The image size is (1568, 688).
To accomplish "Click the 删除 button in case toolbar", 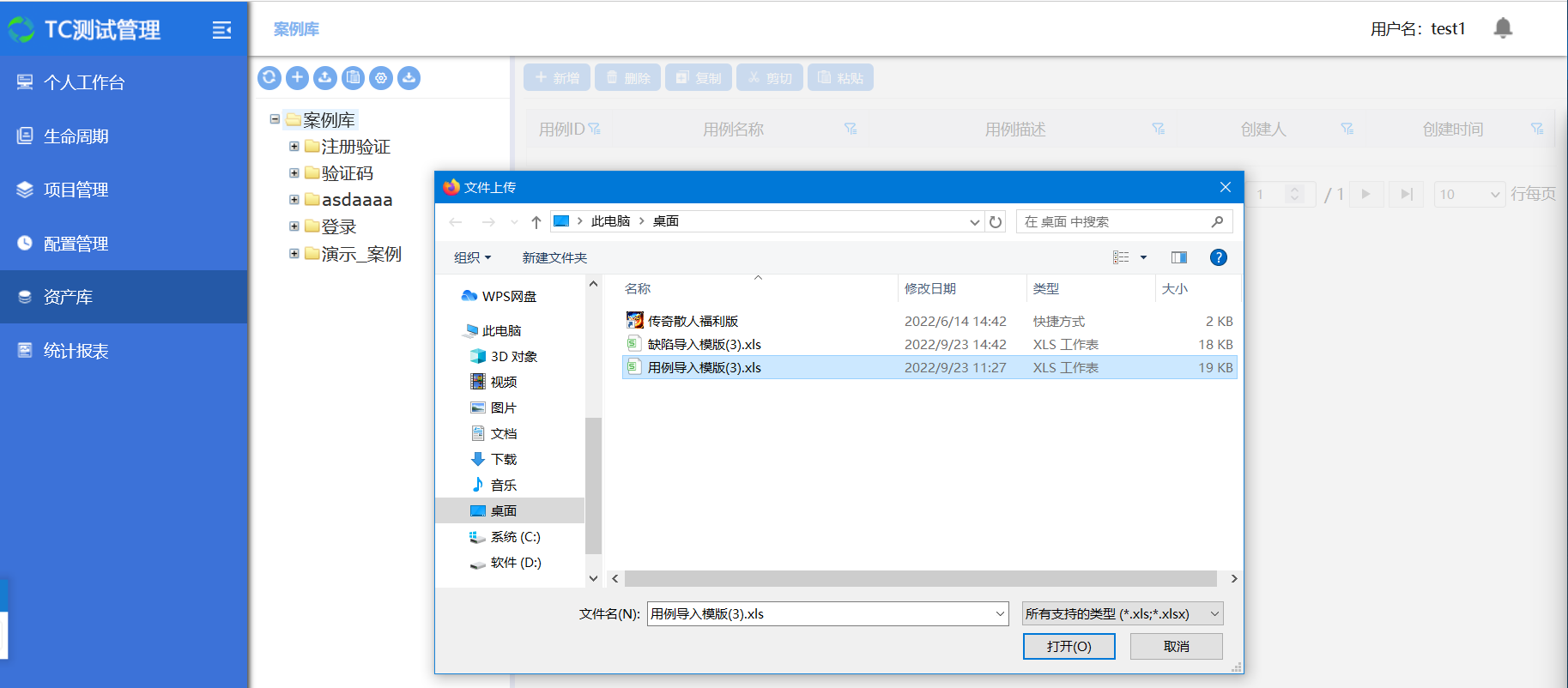I will [628, 78].
